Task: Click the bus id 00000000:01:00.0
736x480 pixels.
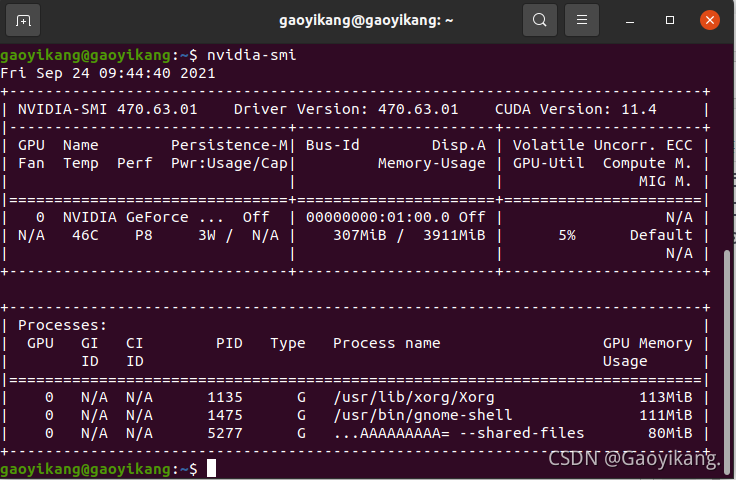Action: (378, 217)
